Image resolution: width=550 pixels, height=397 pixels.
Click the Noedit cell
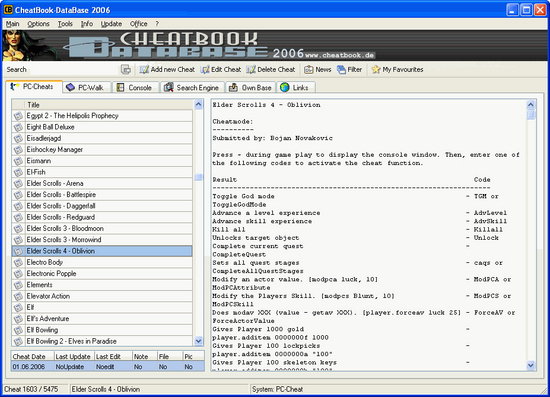[x=113, y=367]
